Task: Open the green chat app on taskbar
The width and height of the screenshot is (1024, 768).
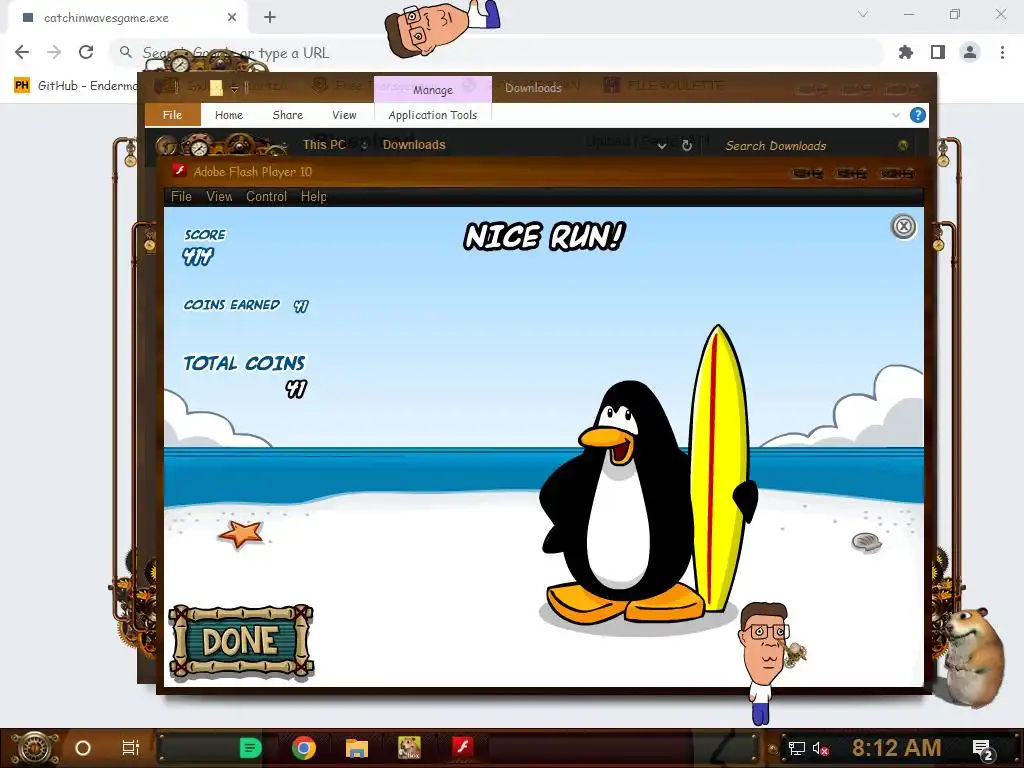Action: (250, 748)
